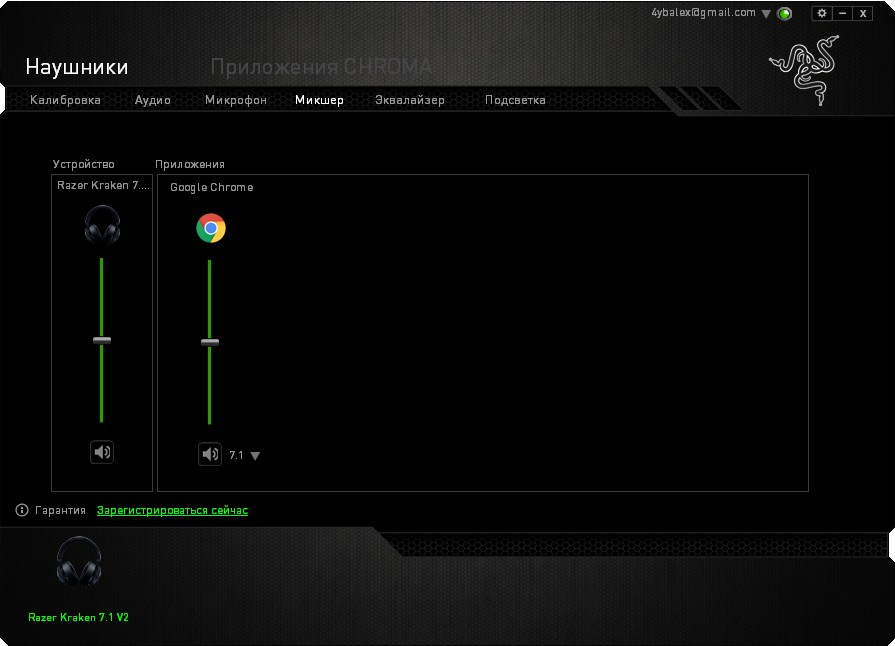This screenshot has width=895, height=646.
Task: Click the Razer Kraken 7.1 V2 device label
Action: pos(78,617)
